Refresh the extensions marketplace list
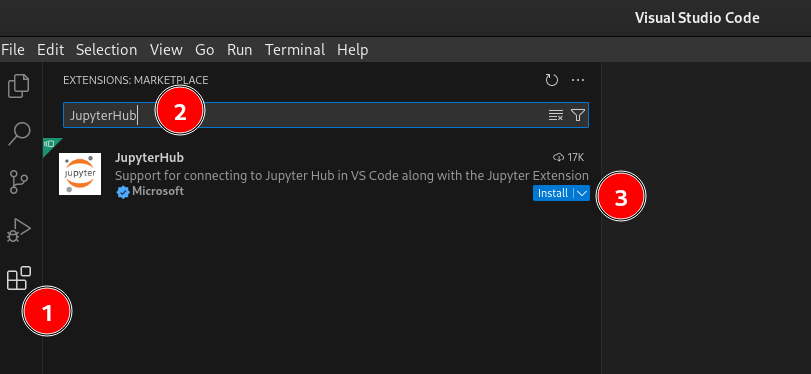 tap(552, 80)
